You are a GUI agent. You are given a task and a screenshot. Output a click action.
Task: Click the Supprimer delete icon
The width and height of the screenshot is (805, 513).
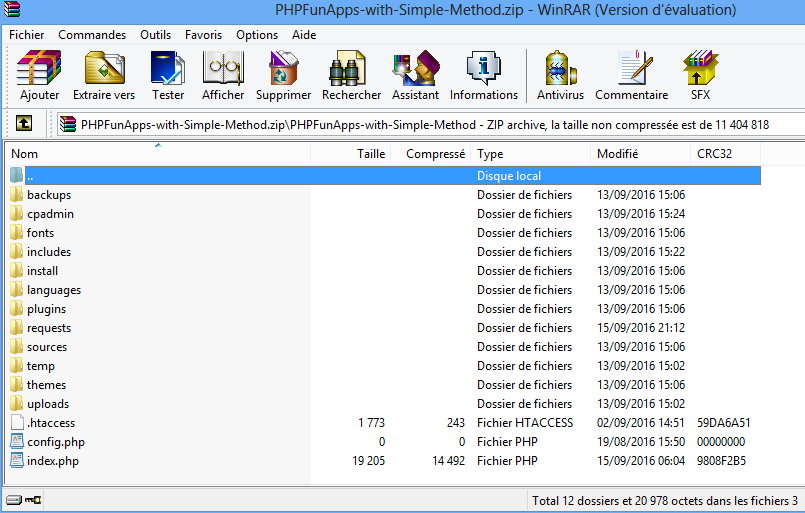pyautogui.click(x=283, y=67)
